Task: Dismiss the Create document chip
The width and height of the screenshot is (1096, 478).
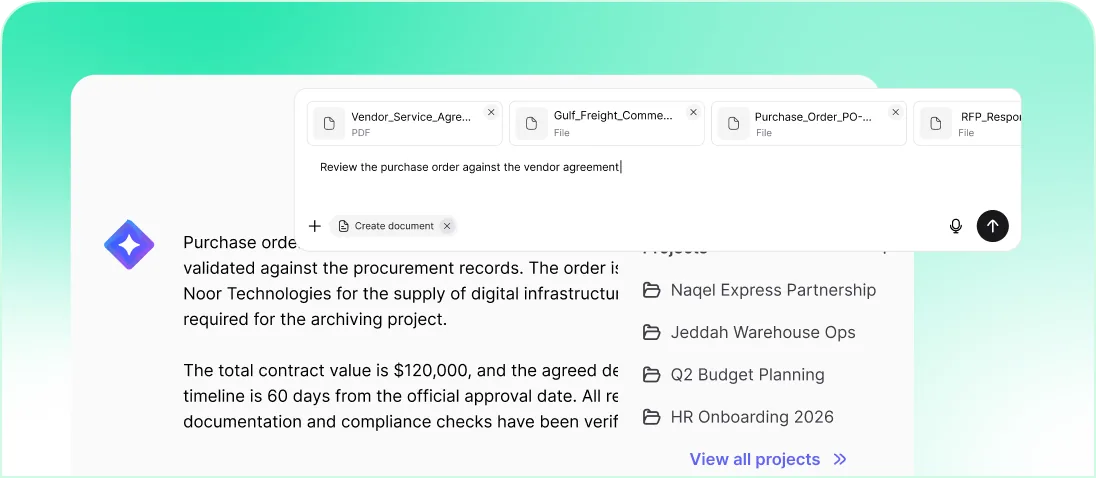Action: pyautogui.click(x=447, y=226)
